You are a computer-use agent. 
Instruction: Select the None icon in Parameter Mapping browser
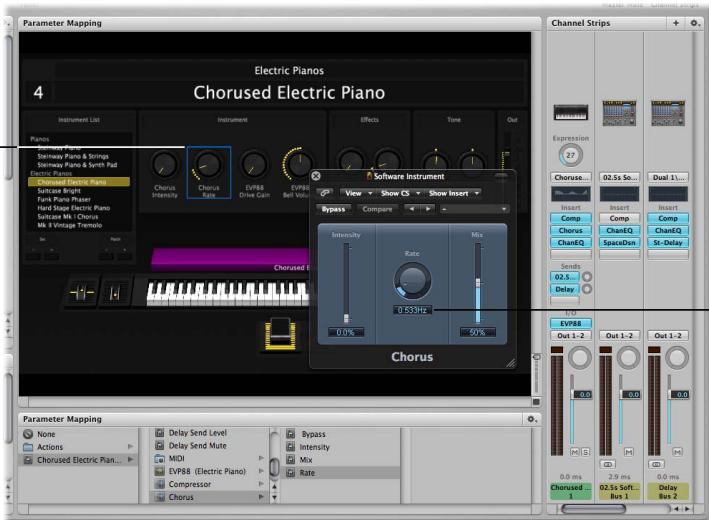coord(28,434)
